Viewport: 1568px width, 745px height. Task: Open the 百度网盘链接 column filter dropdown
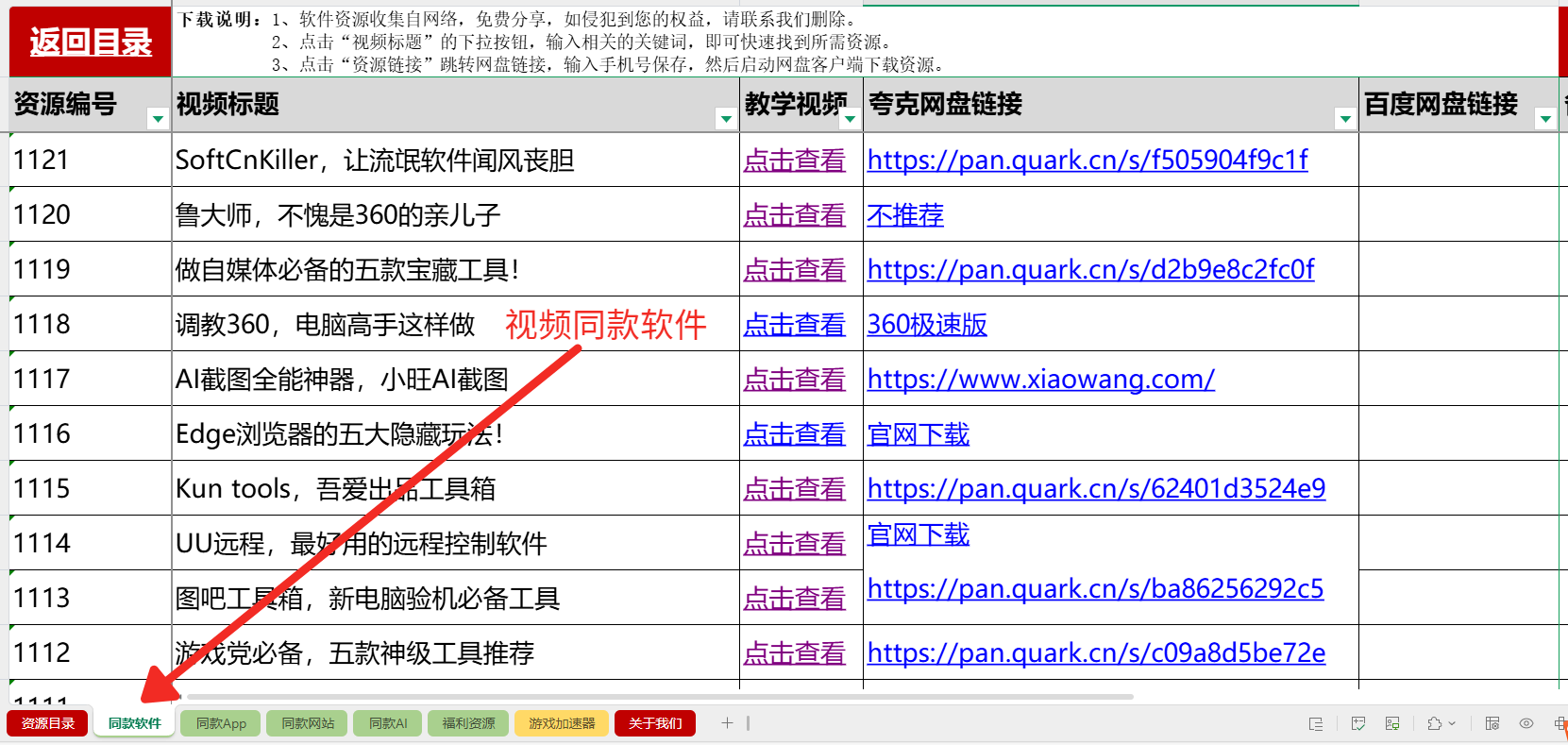[x=1545, y=118]
